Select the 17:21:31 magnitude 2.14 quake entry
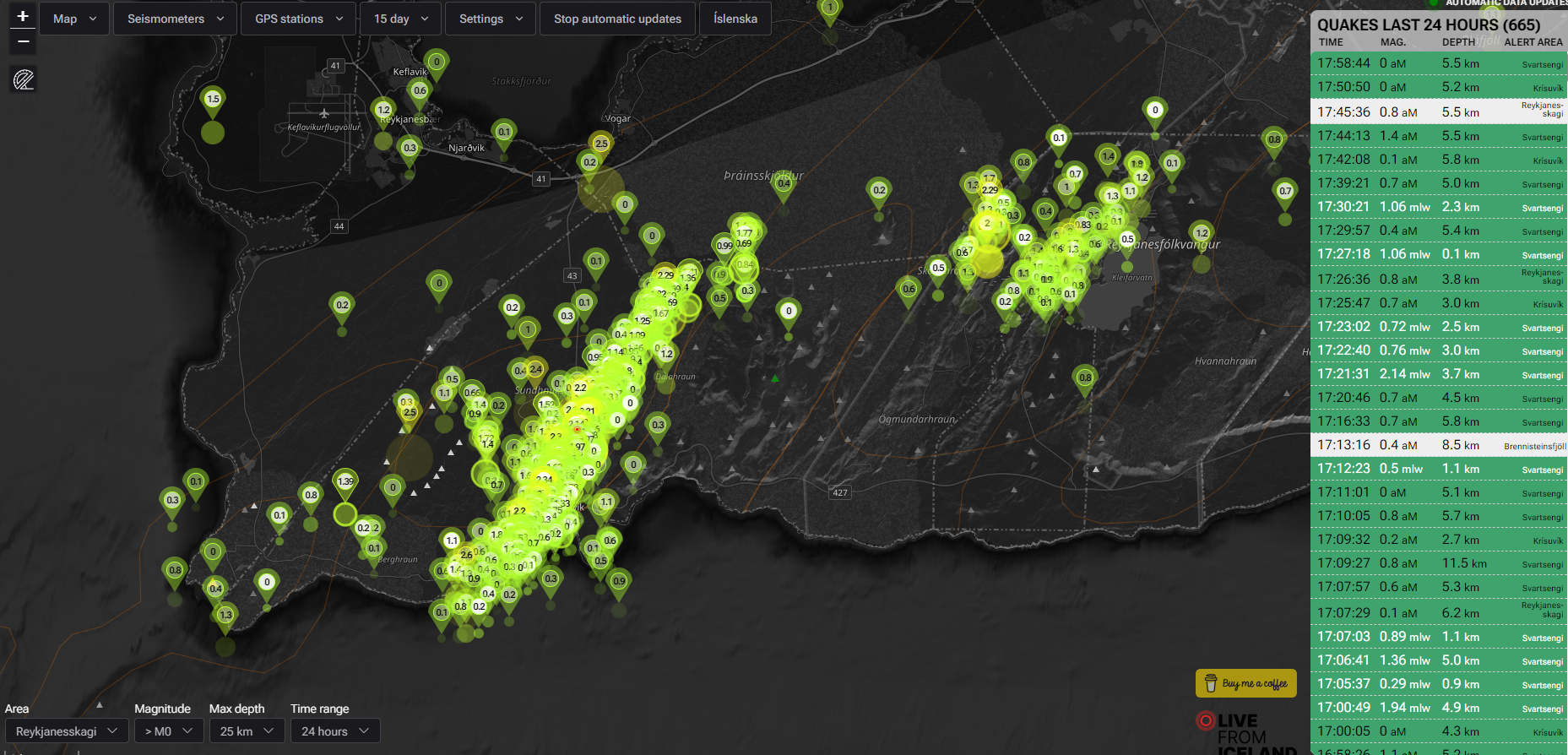 tap(1439, 373)
